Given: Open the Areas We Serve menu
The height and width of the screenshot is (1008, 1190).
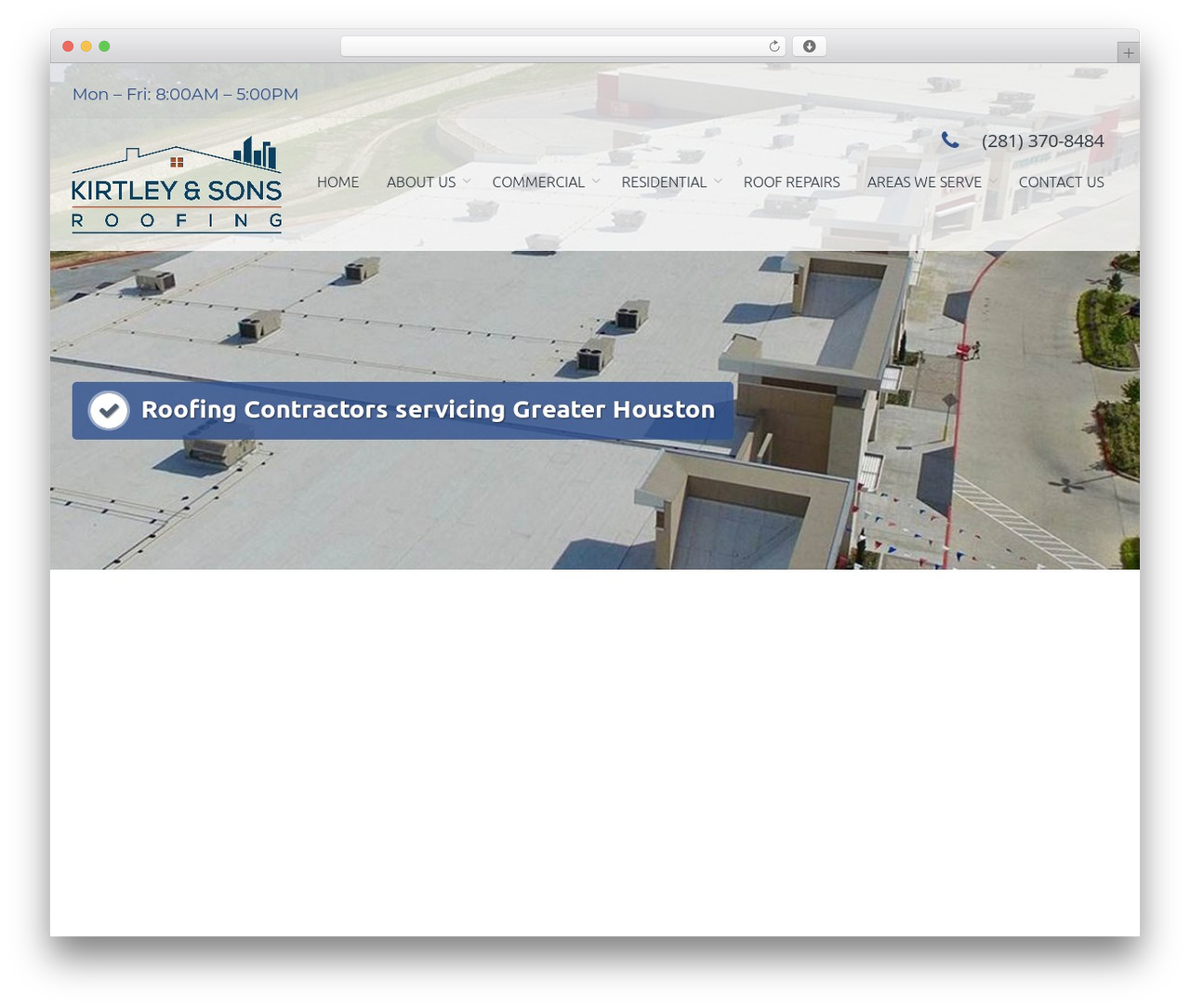Looking at the screenshot, I should point(924,182).
